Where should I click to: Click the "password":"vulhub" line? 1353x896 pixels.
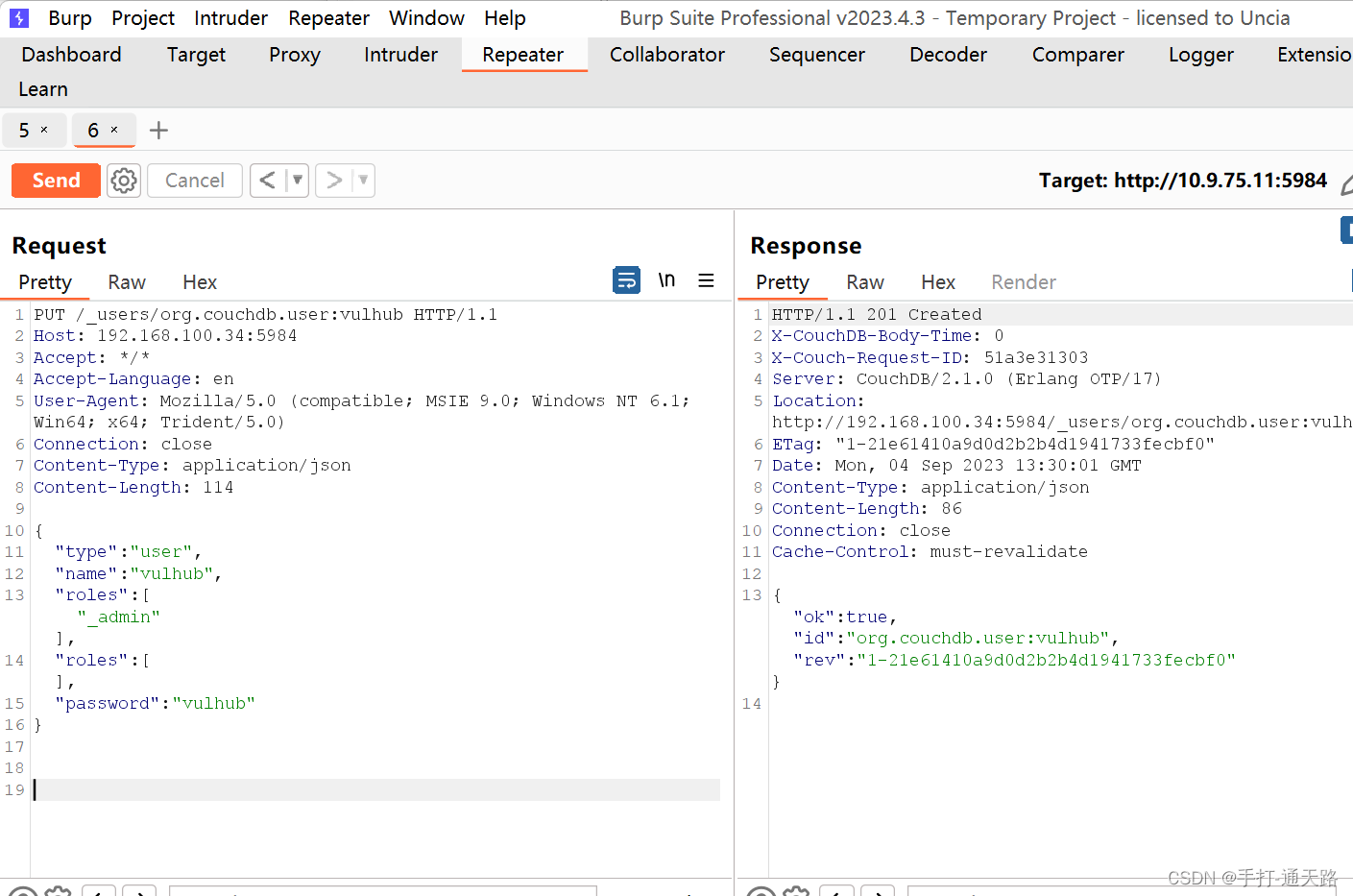pos(156,703)
